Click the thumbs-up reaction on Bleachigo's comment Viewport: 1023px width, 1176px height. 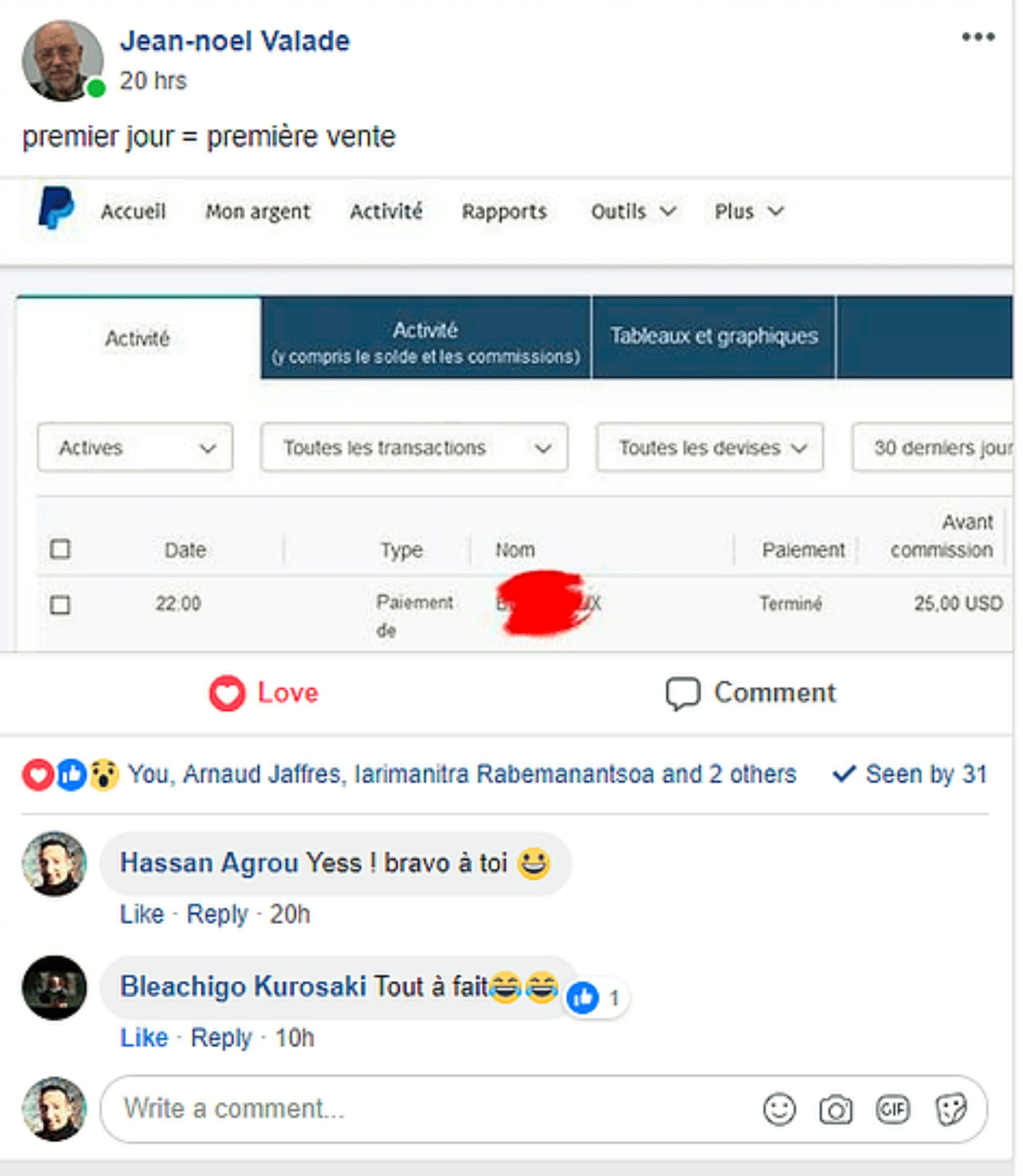point(583,998)
